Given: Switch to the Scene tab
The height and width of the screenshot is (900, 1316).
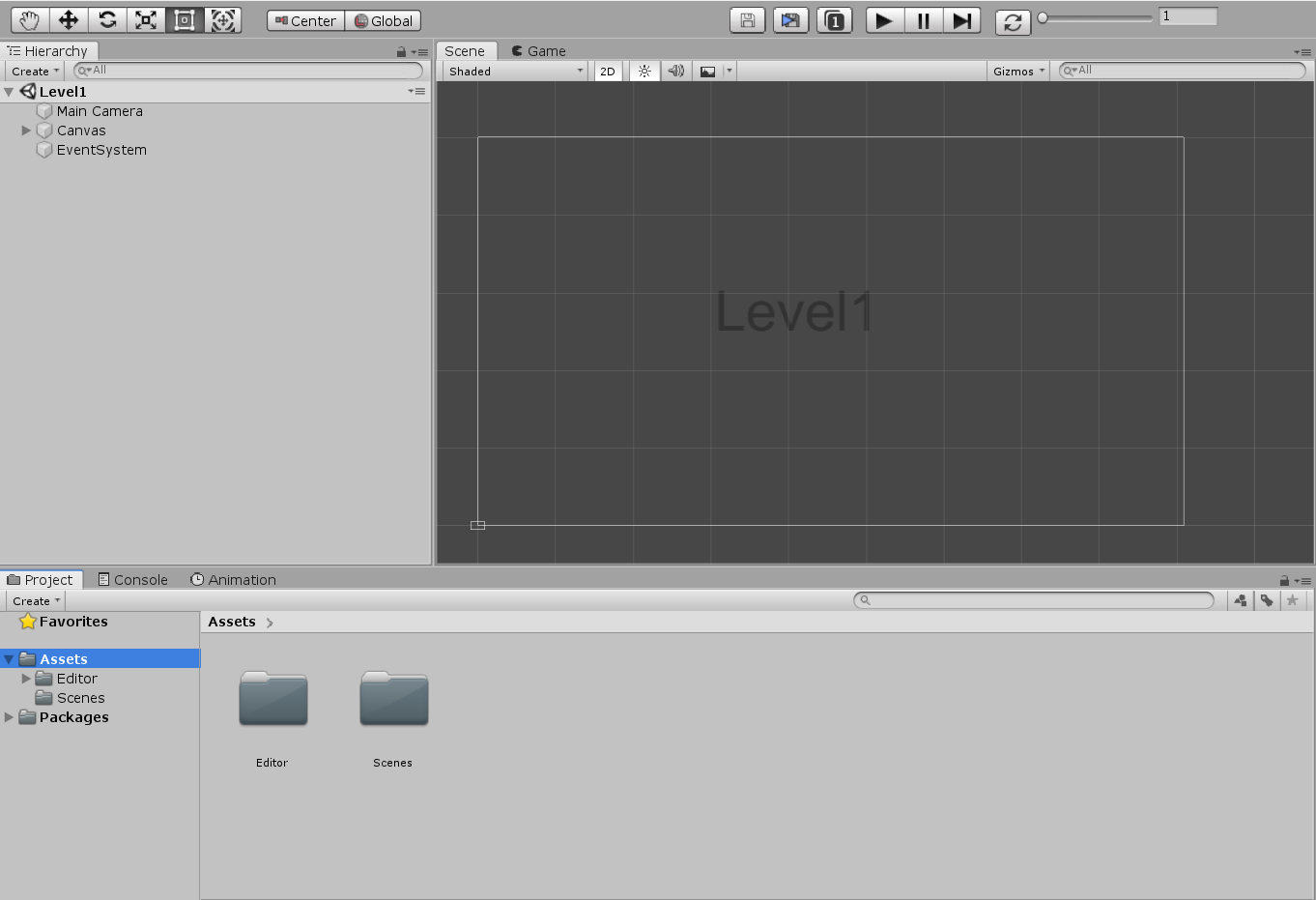Looking at the screenshot, I should [466, 51].
